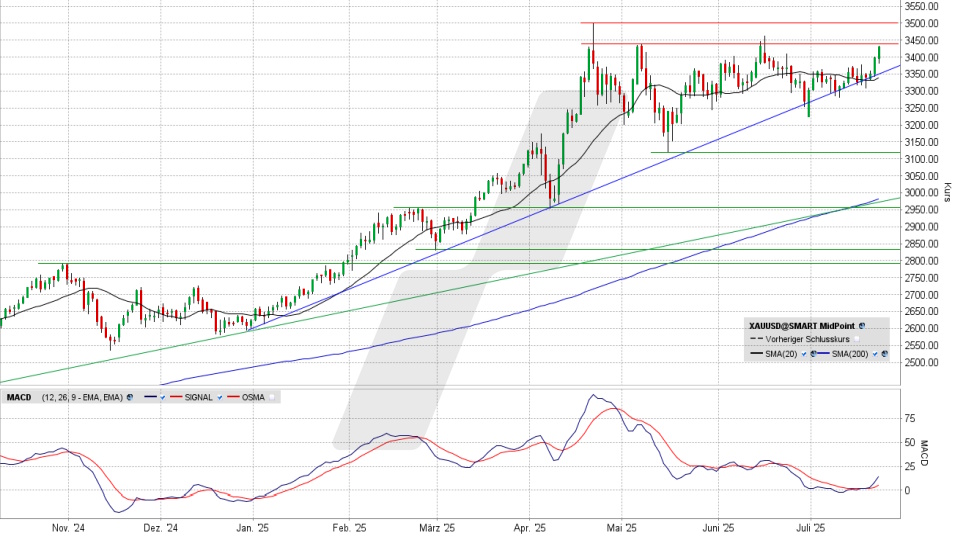Viewport: 960px width, 540px height.
Task: Click the Juli '25 time axis label
Action: click(x=809, y=528)
